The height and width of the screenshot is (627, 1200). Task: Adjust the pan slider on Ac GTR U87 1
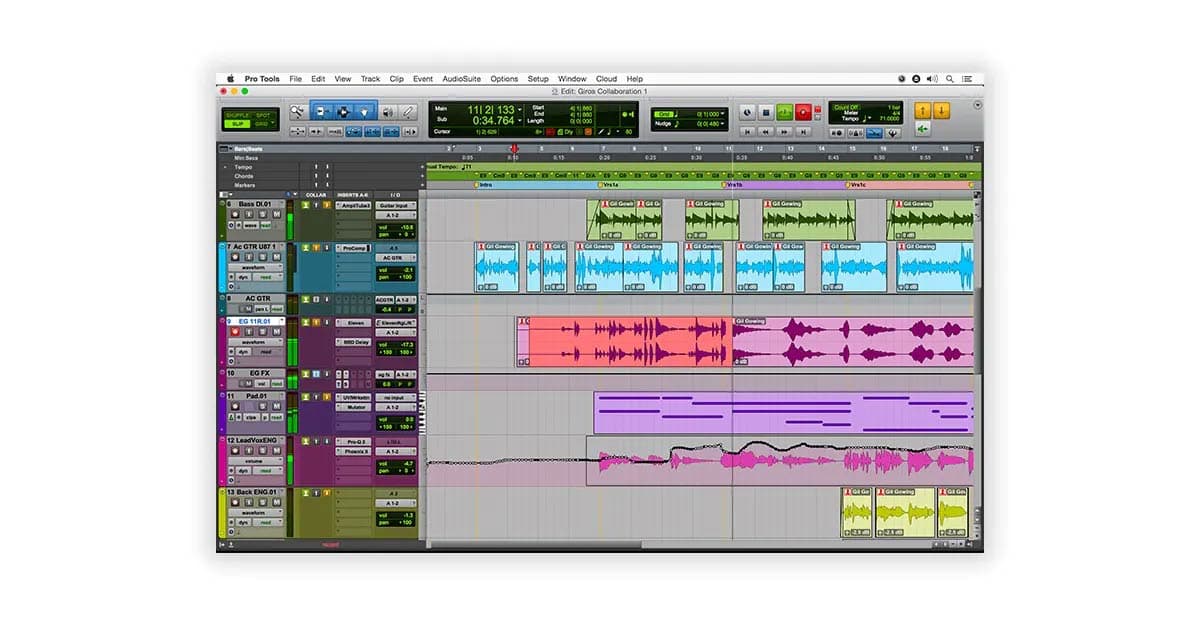point(390,278)
